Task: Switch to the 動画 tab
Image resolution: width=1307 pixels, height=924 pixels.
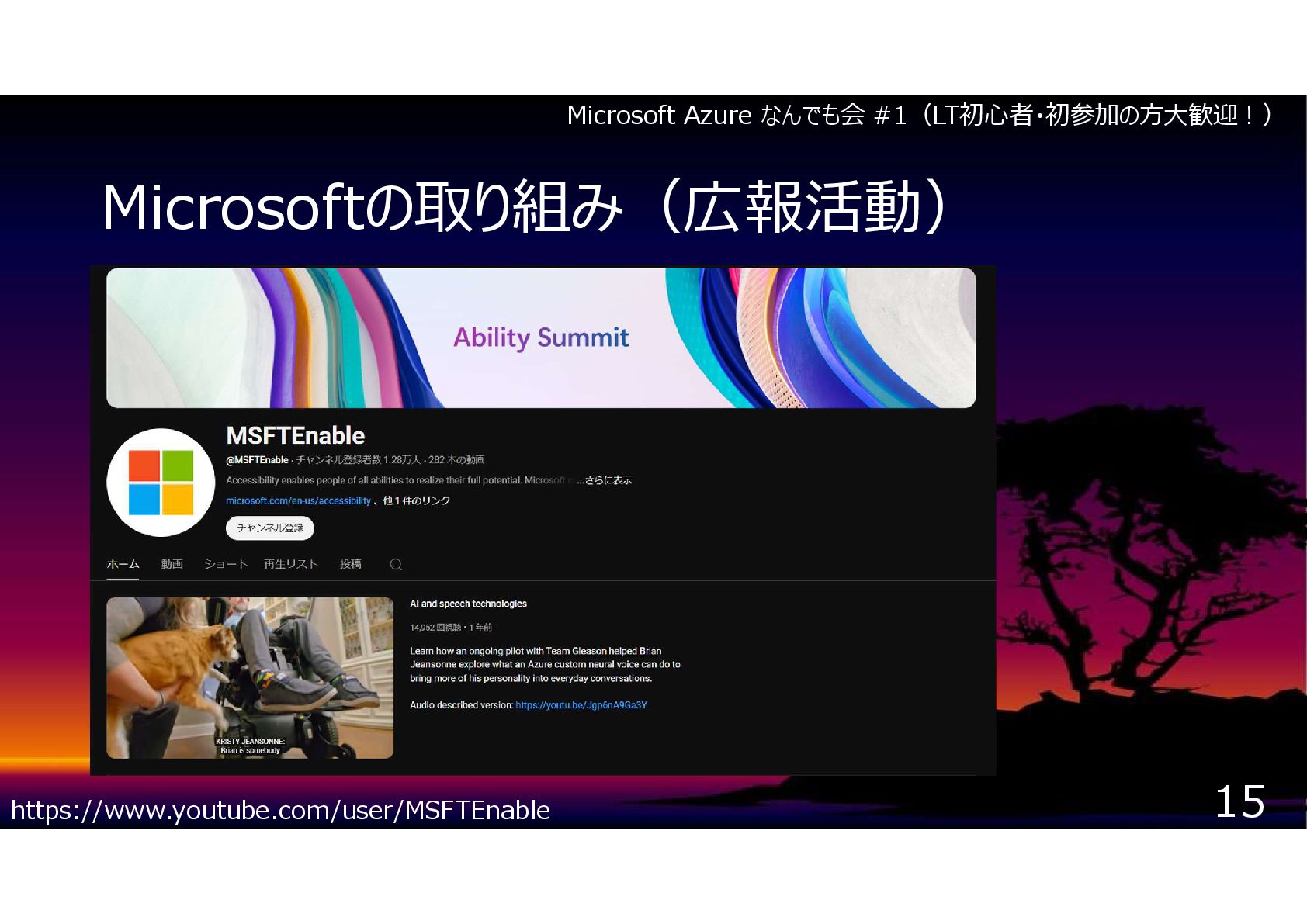Action: pyautogui.click(x=172, y=564)
